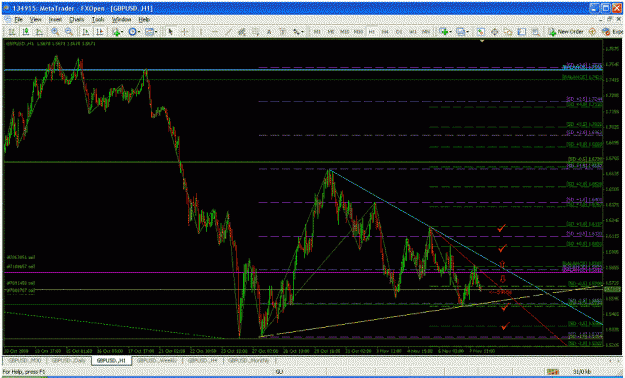Open the Help menu
This screenshot has height=378, width=625.
144,20
